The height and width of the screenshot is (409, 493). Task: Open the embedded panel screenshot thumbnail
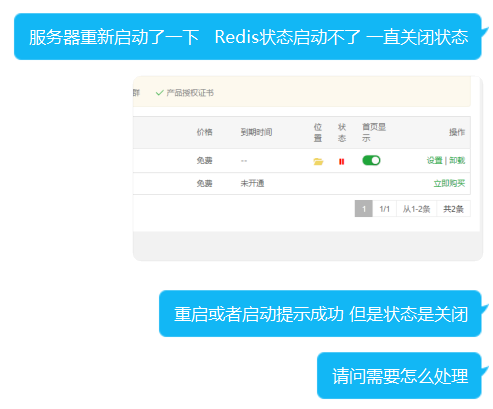click(x=308, y=168)
